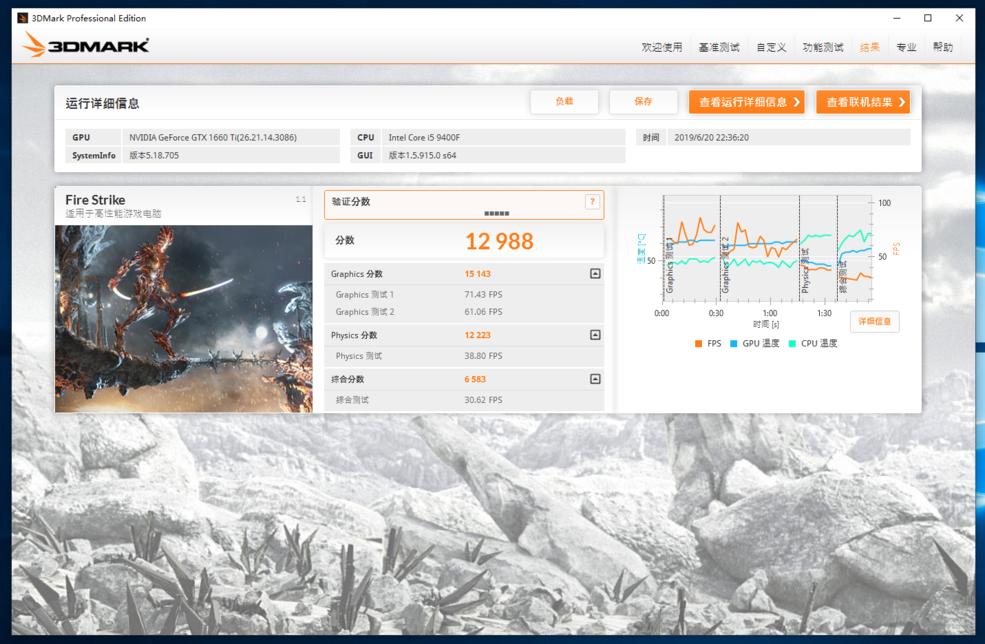Switch to the 基准测试 tab
The height and width of the screenshot is (644, 985).
[x=712, y=46]
